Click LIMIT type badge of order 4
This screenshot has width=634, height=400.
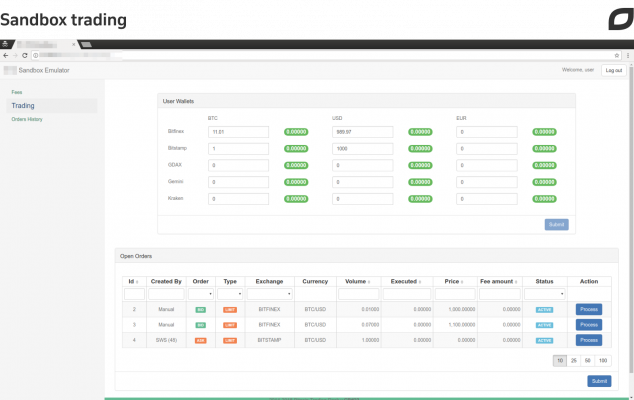coord(230,341)
